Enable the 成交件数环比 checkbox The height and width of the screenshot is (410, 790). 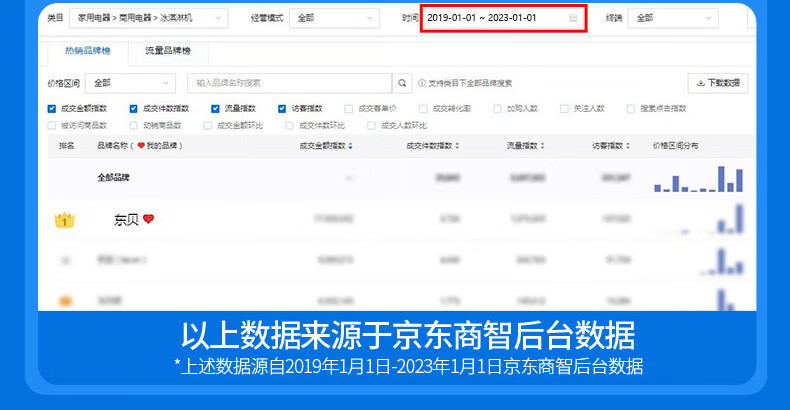click(x=290, y=125)
